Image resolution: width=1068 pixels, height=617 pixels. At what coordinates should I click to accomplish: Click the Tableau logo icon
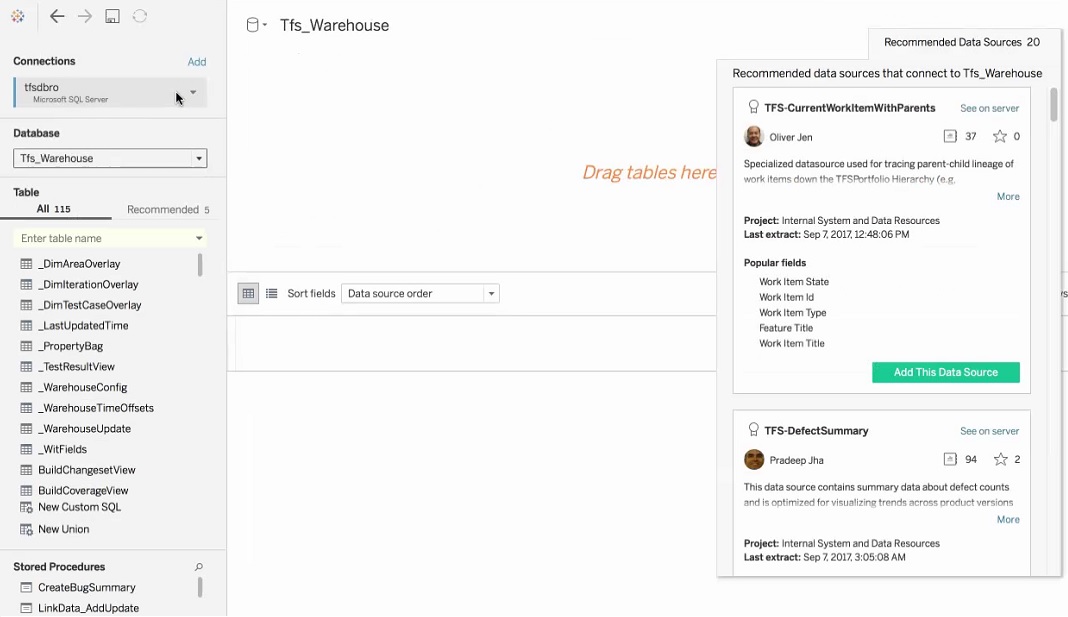17,17
